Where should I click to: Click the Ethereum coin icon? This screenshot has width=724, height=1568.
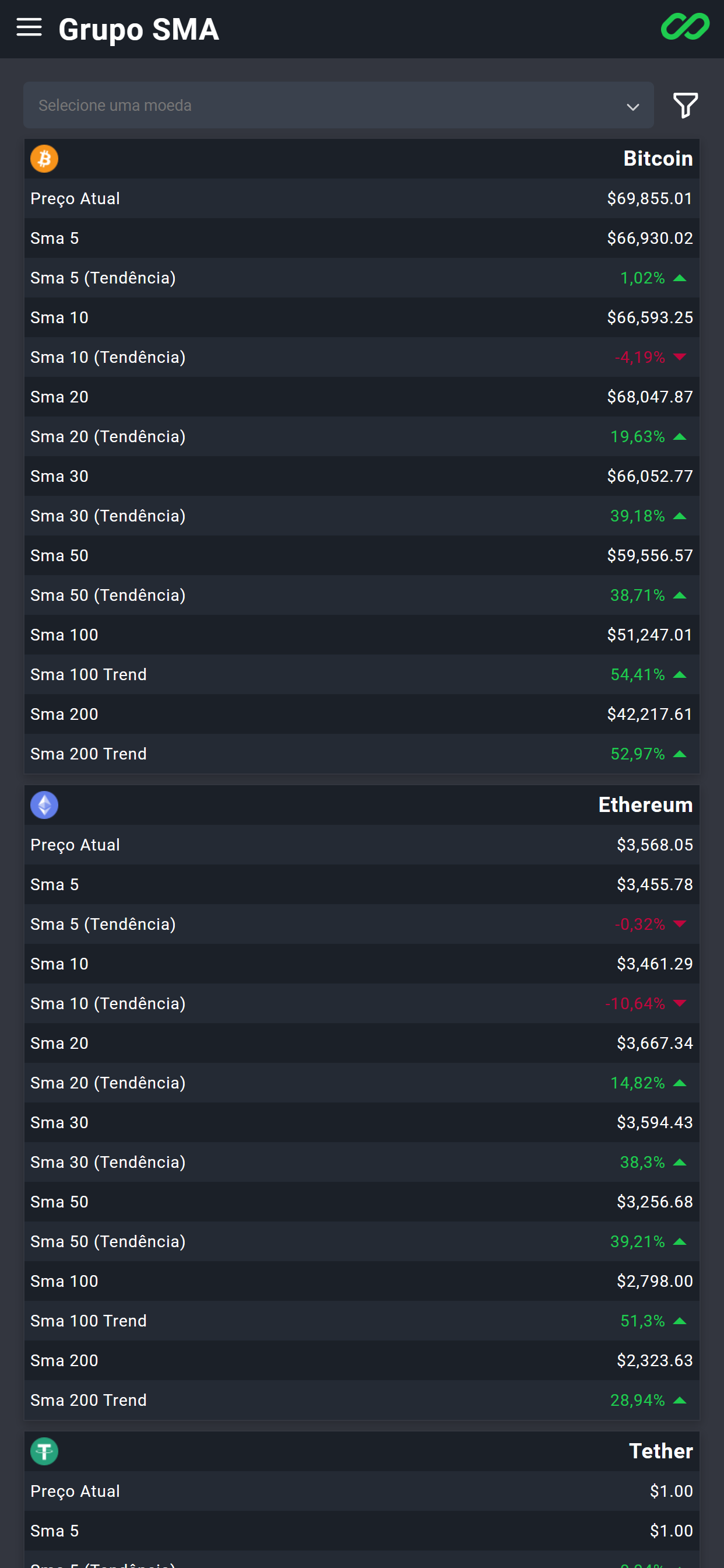(x=44, y=806)
